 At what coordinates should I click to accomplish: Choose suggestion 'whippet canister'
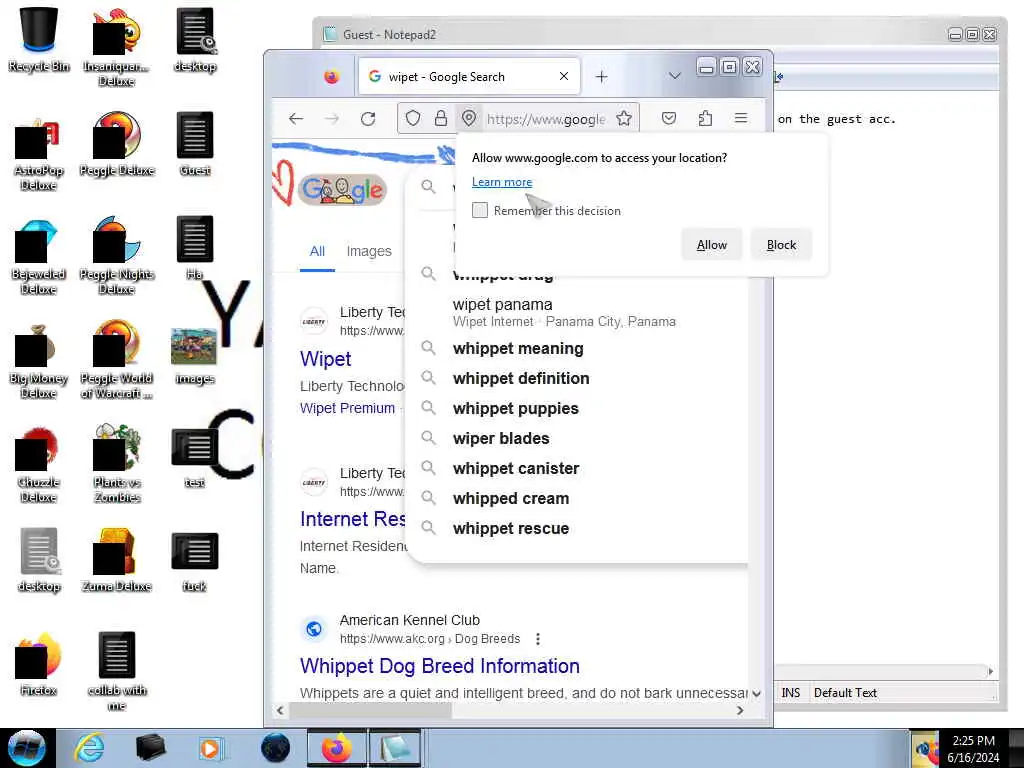coord(516,468)
